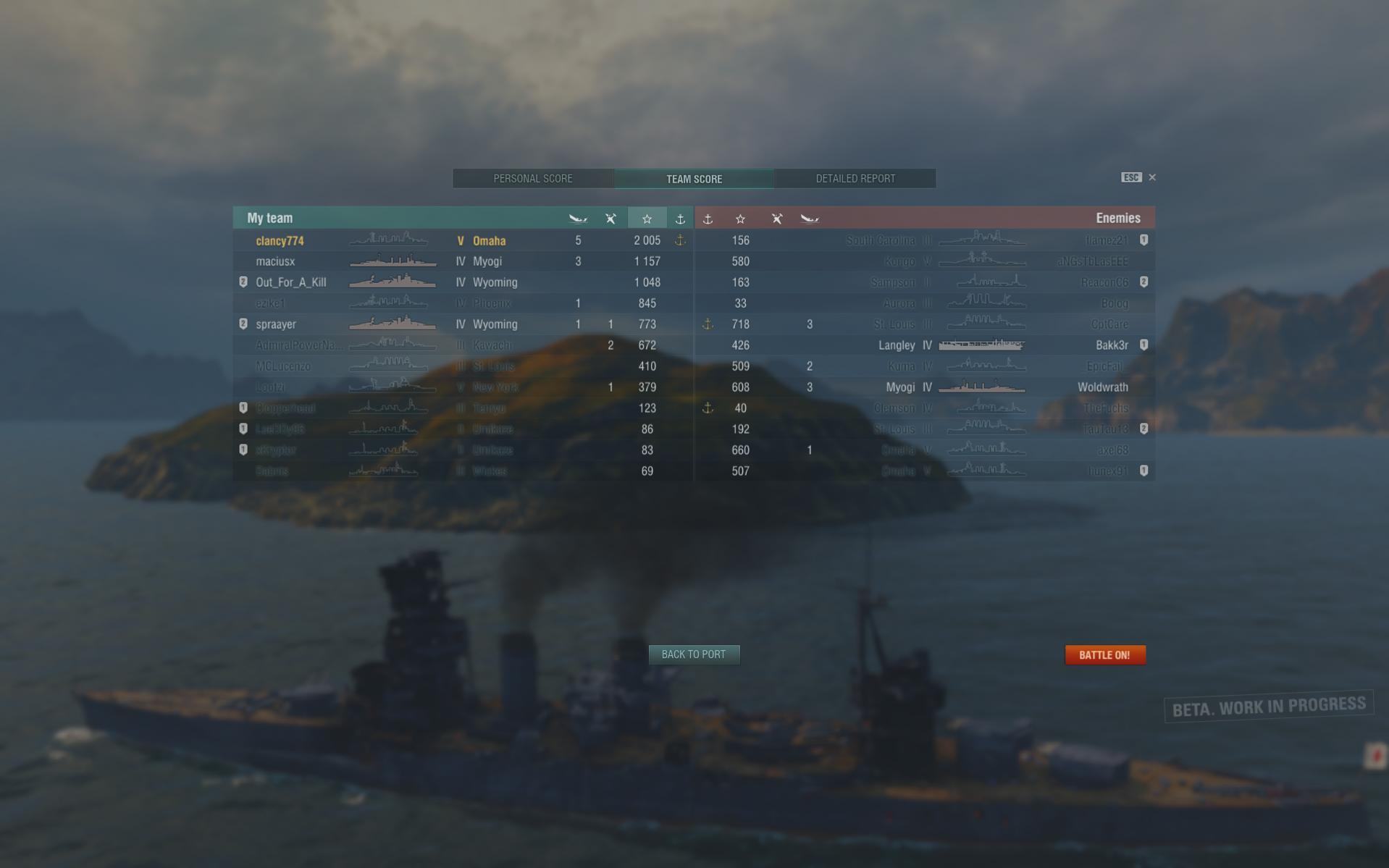Sort my team by star experience column

tap(647, 218)
